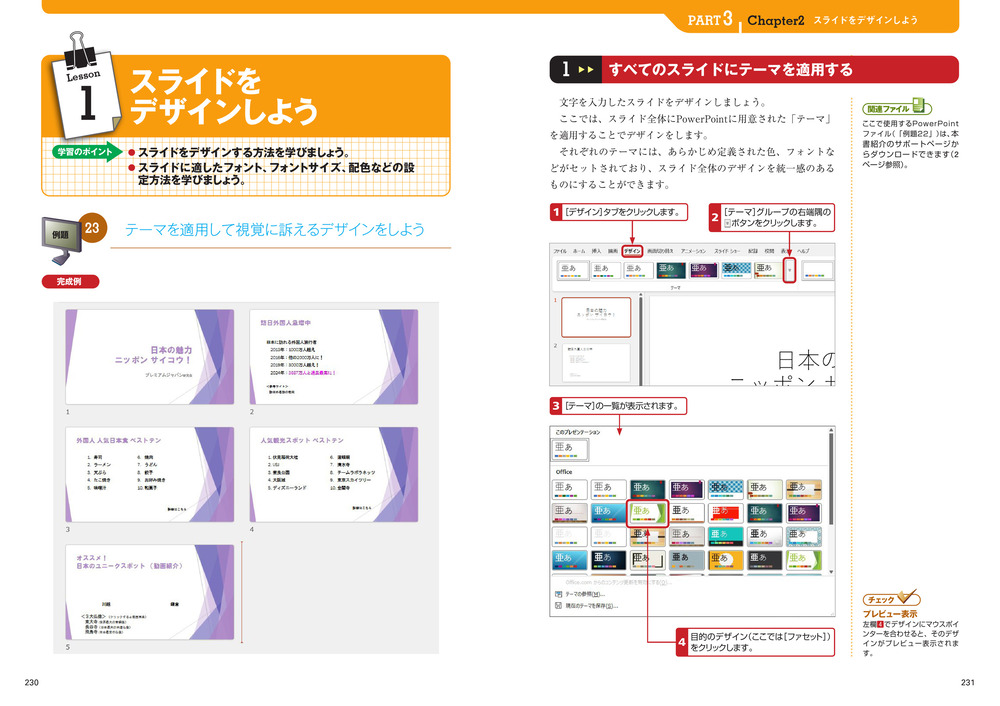Image resolution: width=1000 pixels, height=706 pixels.
Task: Click the テーマの参照 link text
Action: (x=586, y=593)
